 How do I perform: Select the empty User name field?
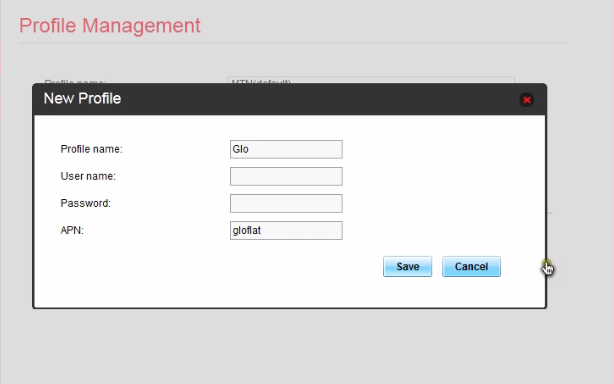[x=286, y=176]
